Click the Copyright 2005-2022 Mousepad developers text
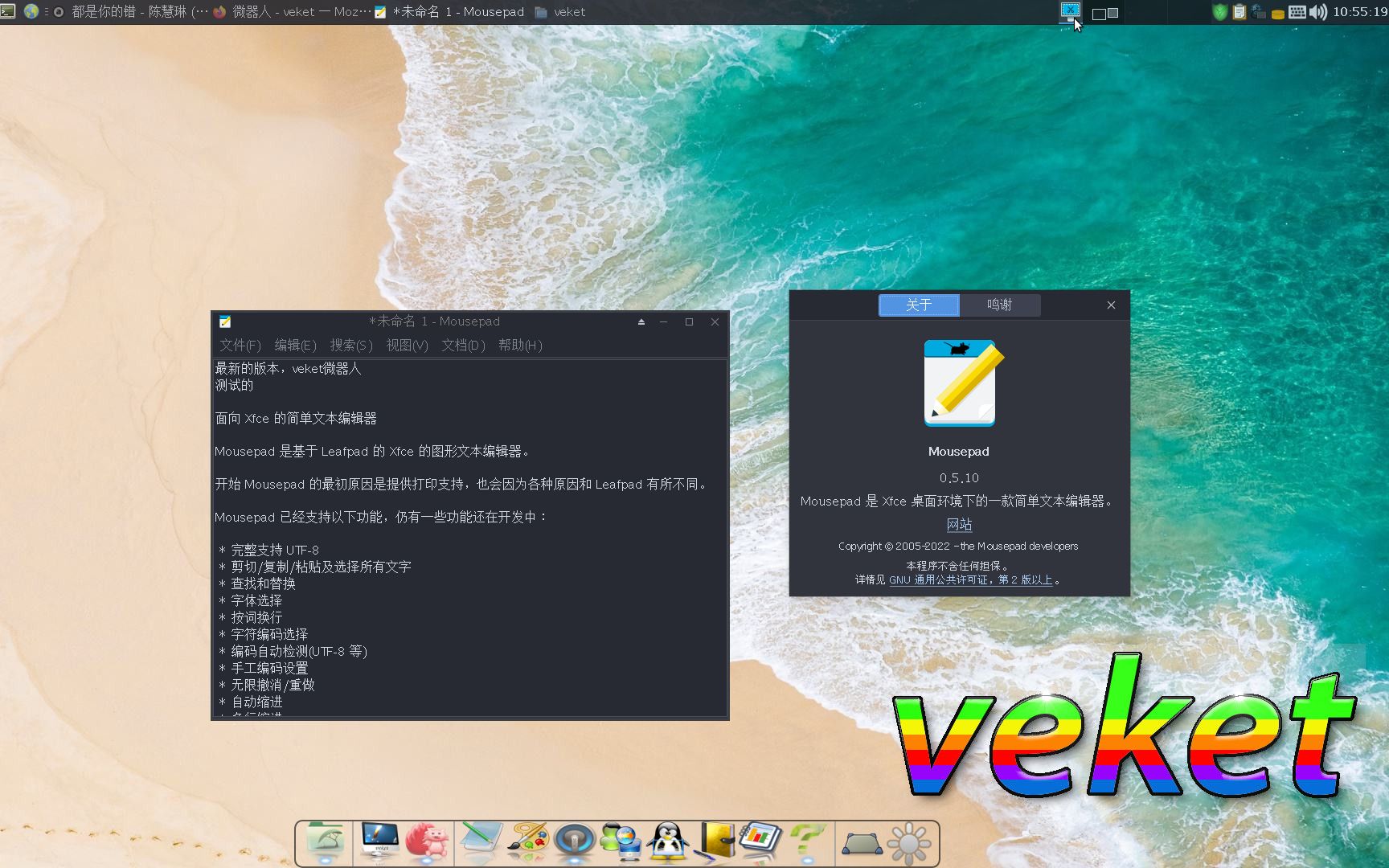Image resolution: width=1389 pixels, height=868 pixels. [x=958, y=546]
